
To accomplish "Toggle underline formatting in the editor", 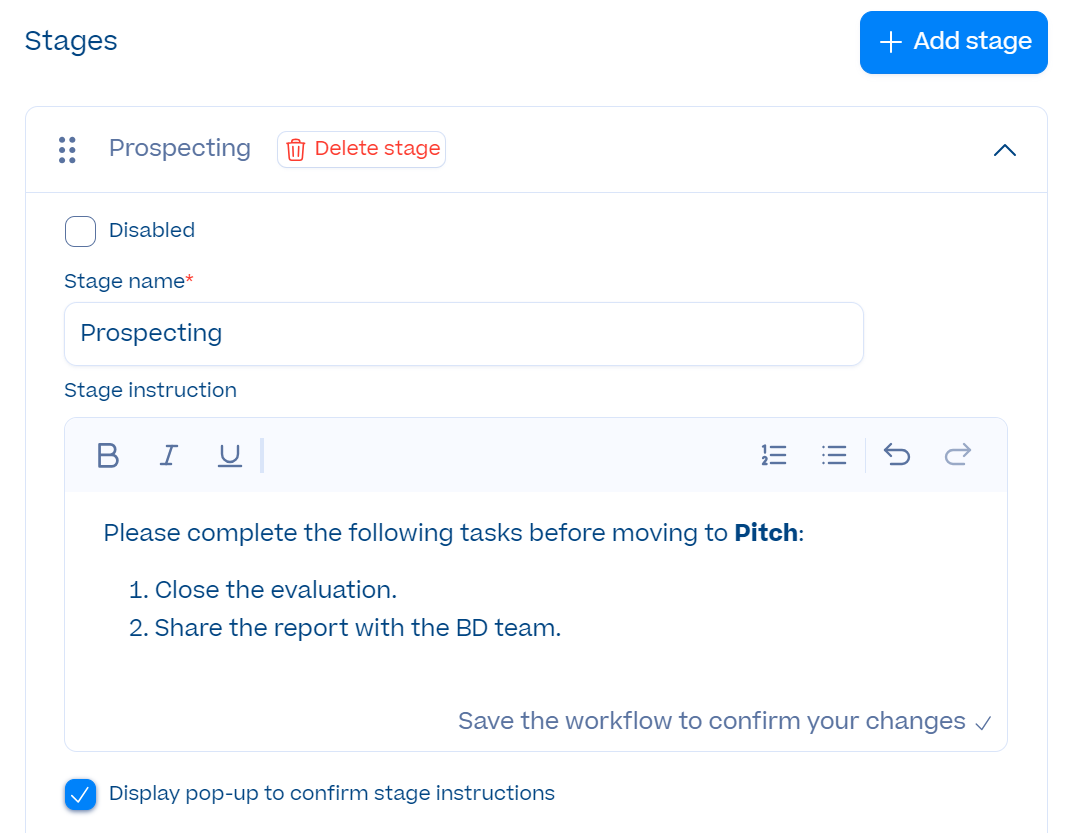I will [x=230, y=455].
